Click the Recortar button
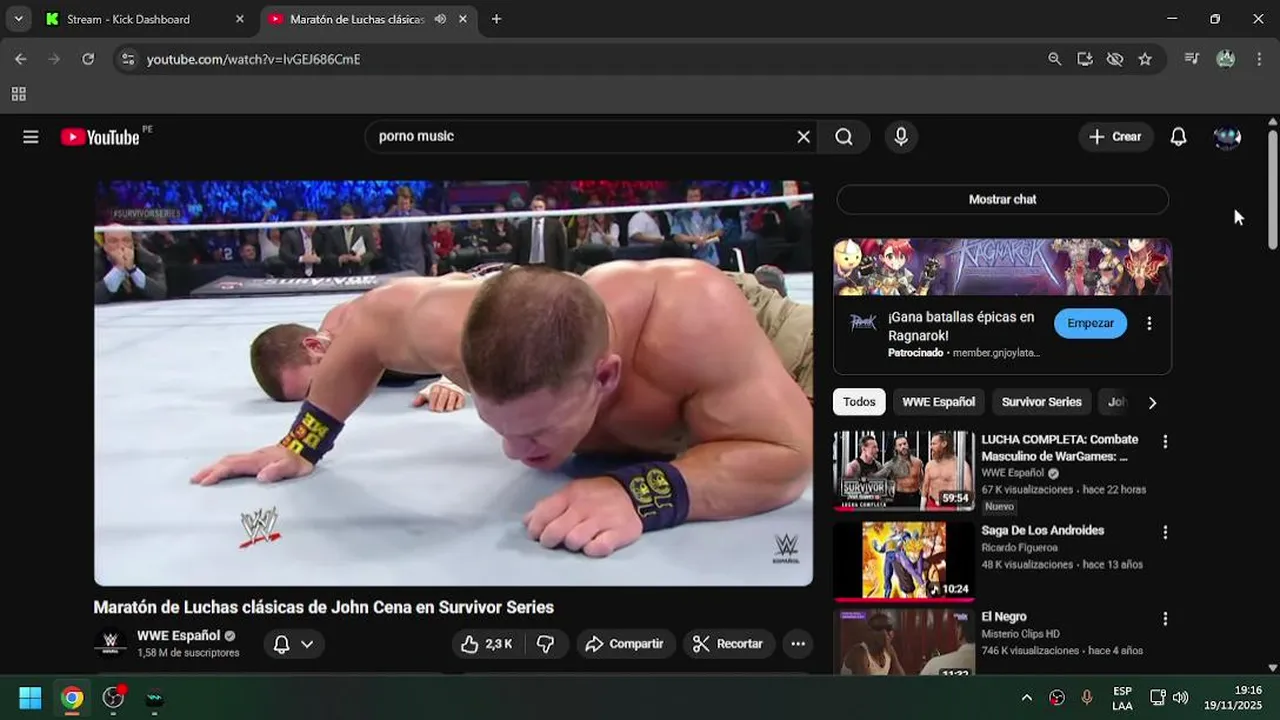Screen dimensions: 1280x720 [729, 644]
